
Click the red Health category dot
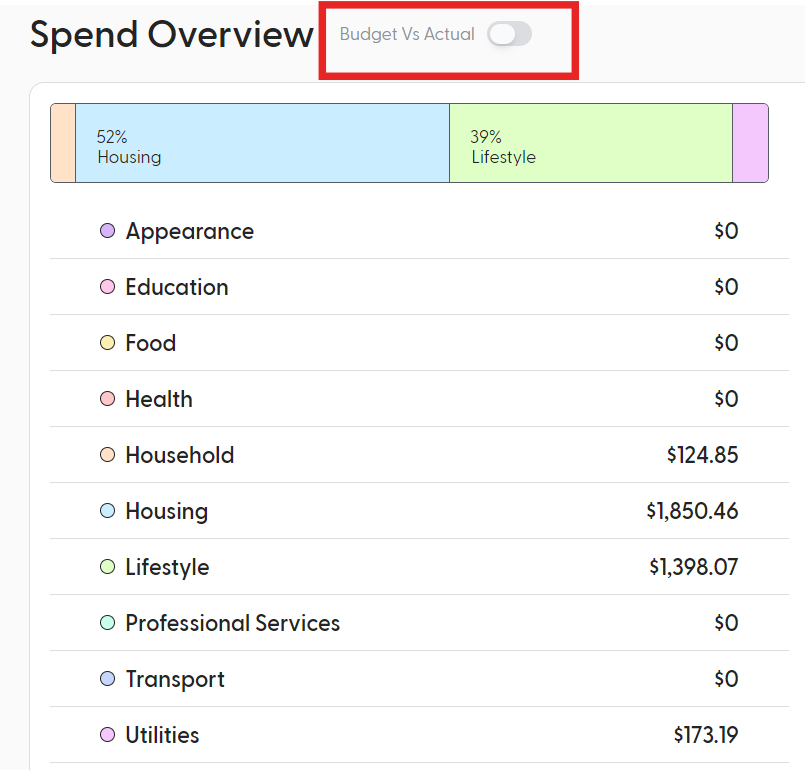tap(107, 398)
